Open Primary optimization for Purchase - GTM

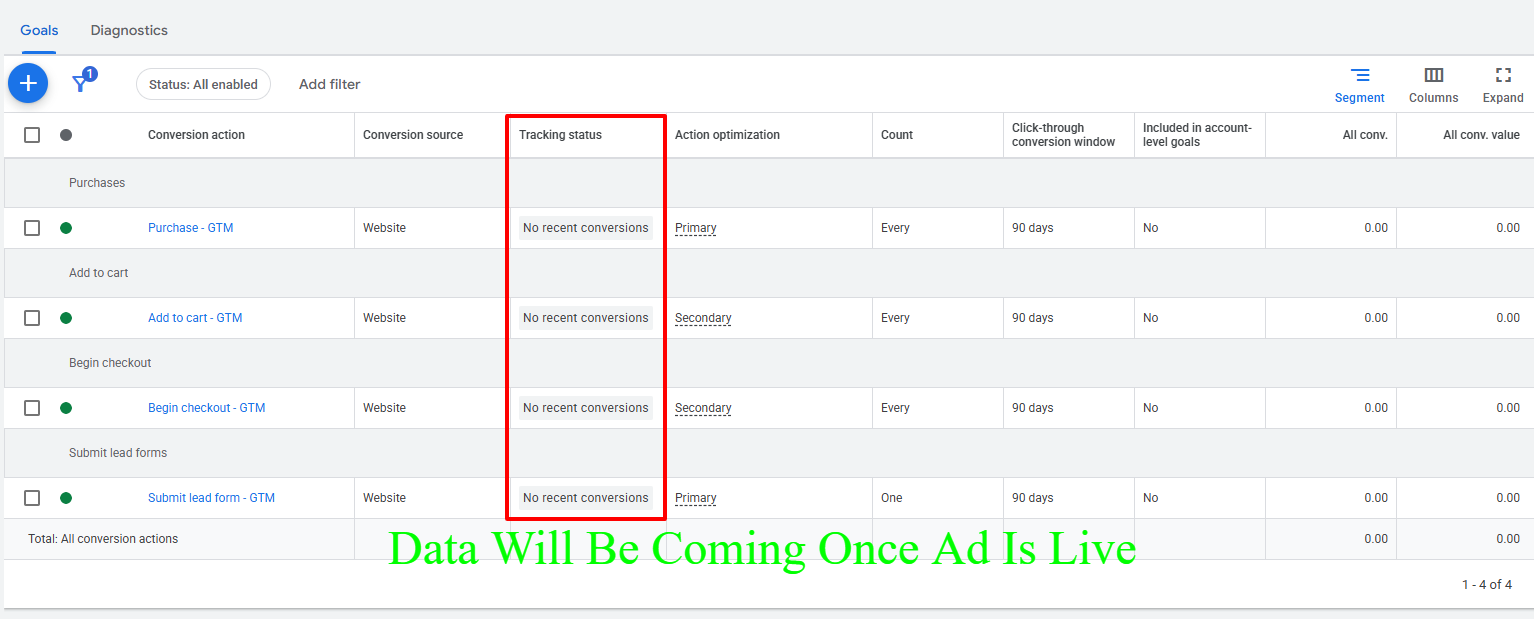tap(695, 228)
